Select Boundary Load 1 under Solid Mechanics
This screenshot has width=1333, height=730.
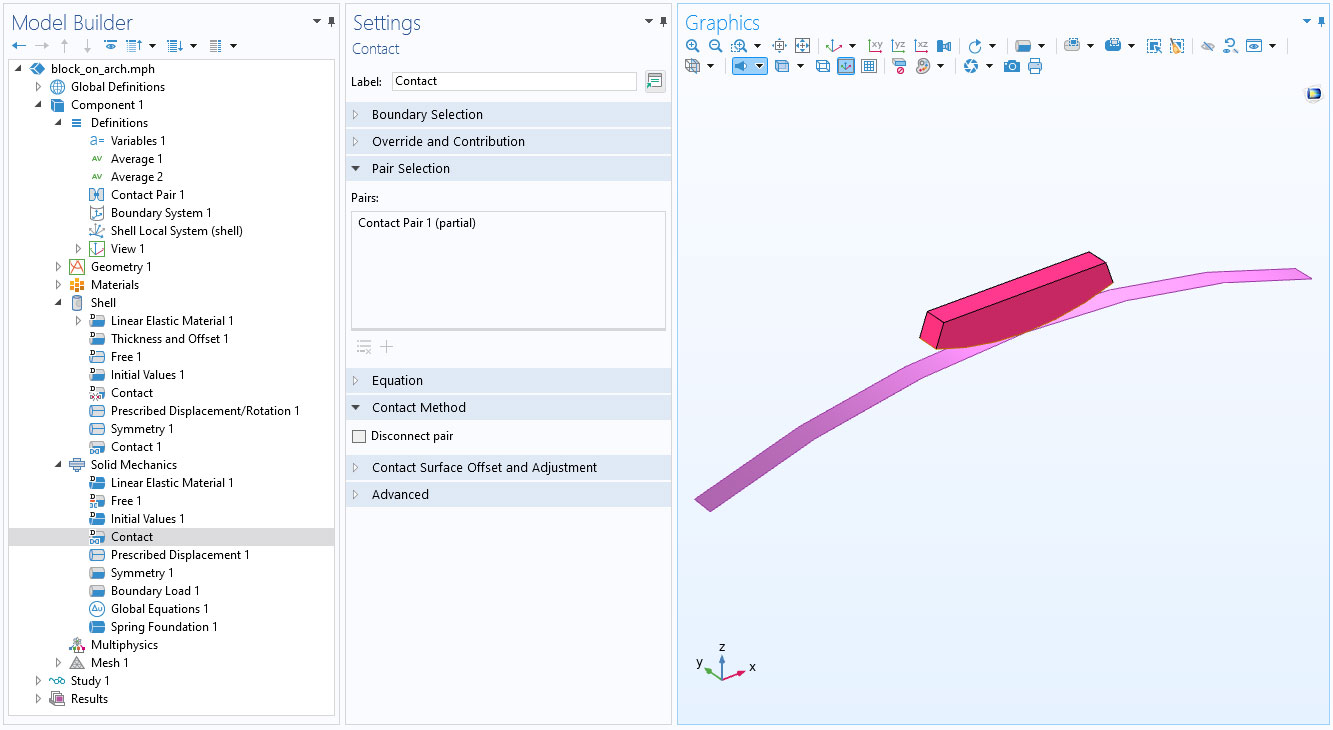pyautogui.click(x=155, y=591)
